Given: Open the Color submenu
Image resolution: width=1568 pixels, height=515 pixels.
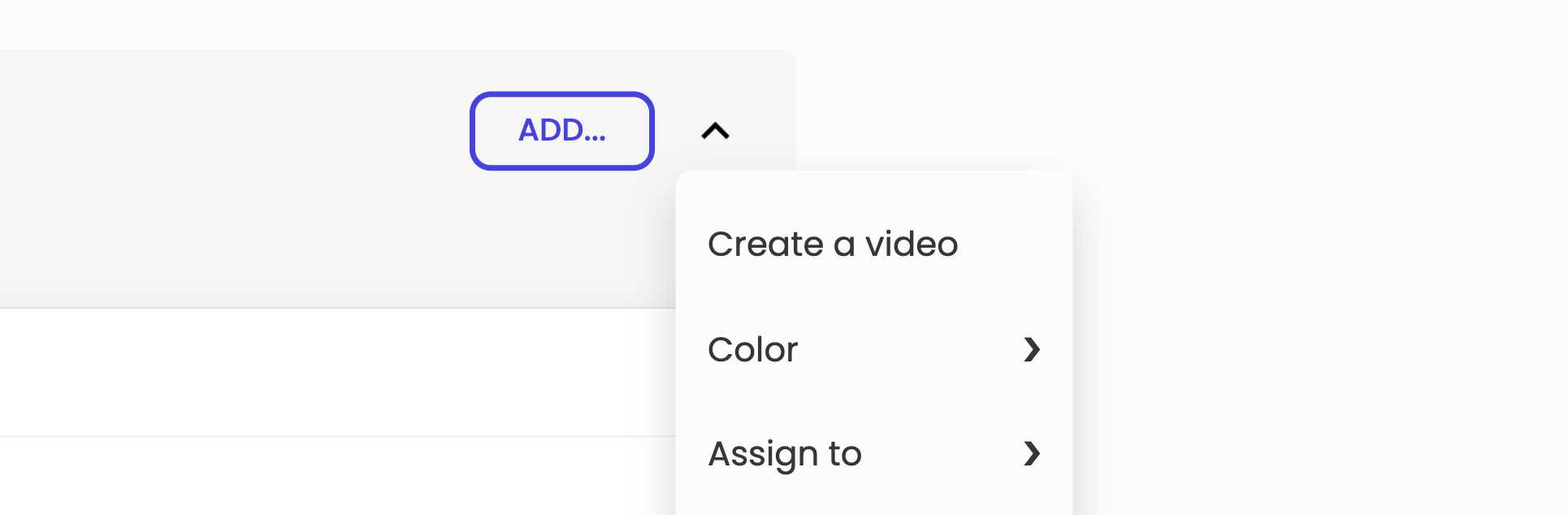Looking at the screenshot, I should coord(874,349).
